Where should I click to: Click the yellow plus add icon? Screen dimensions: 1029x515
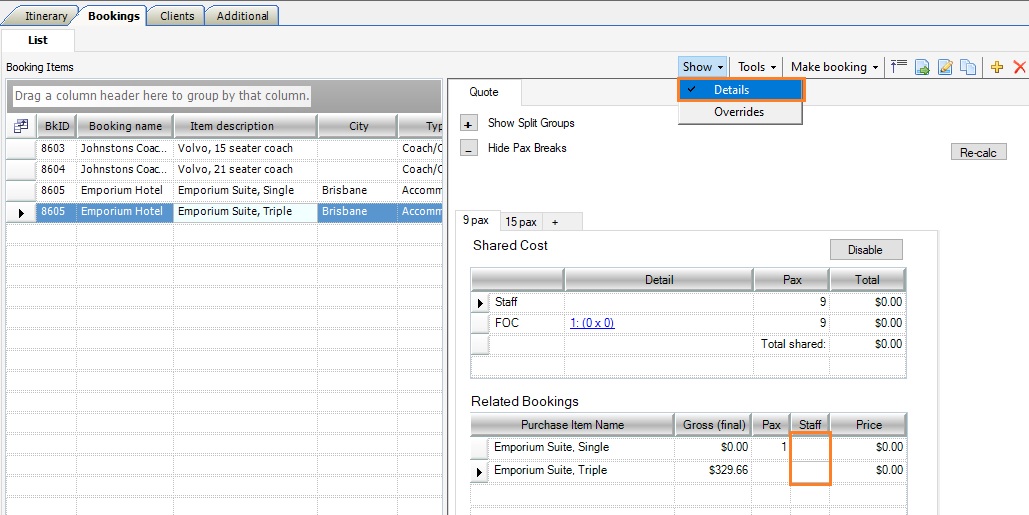click(997, 67)
